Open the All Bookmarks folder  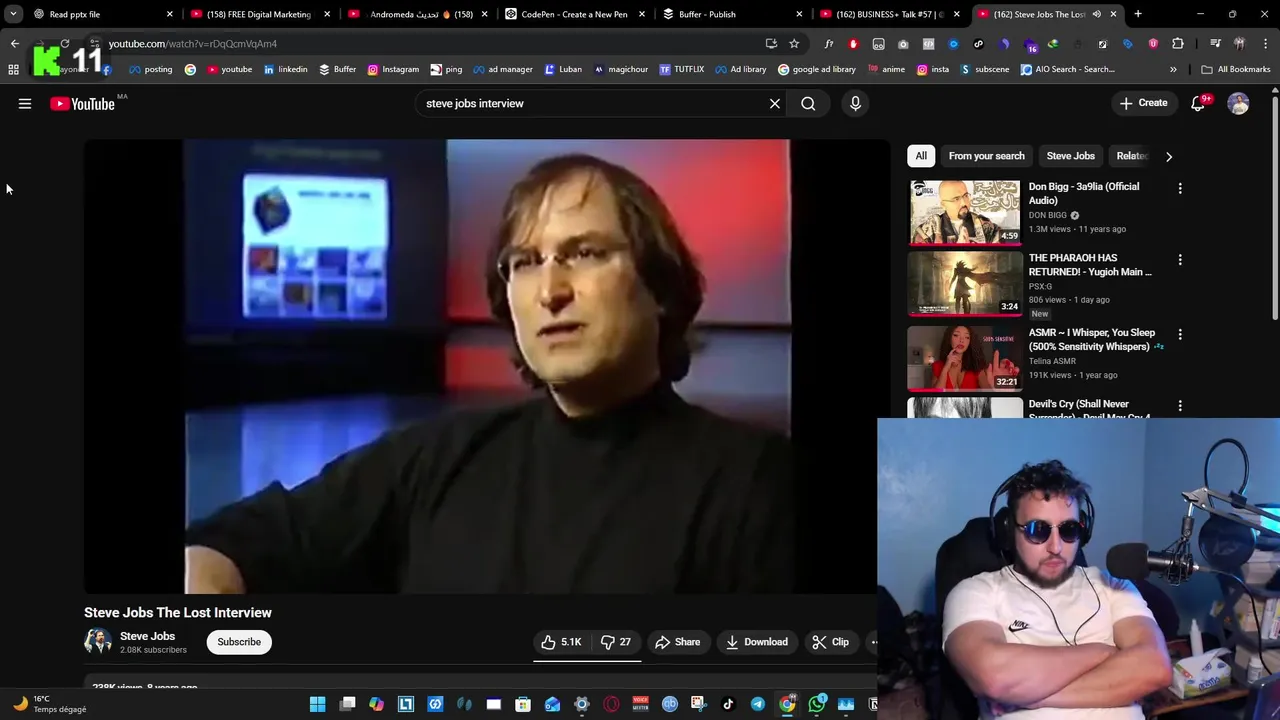pyautogui.click(x=1236, y=69)
